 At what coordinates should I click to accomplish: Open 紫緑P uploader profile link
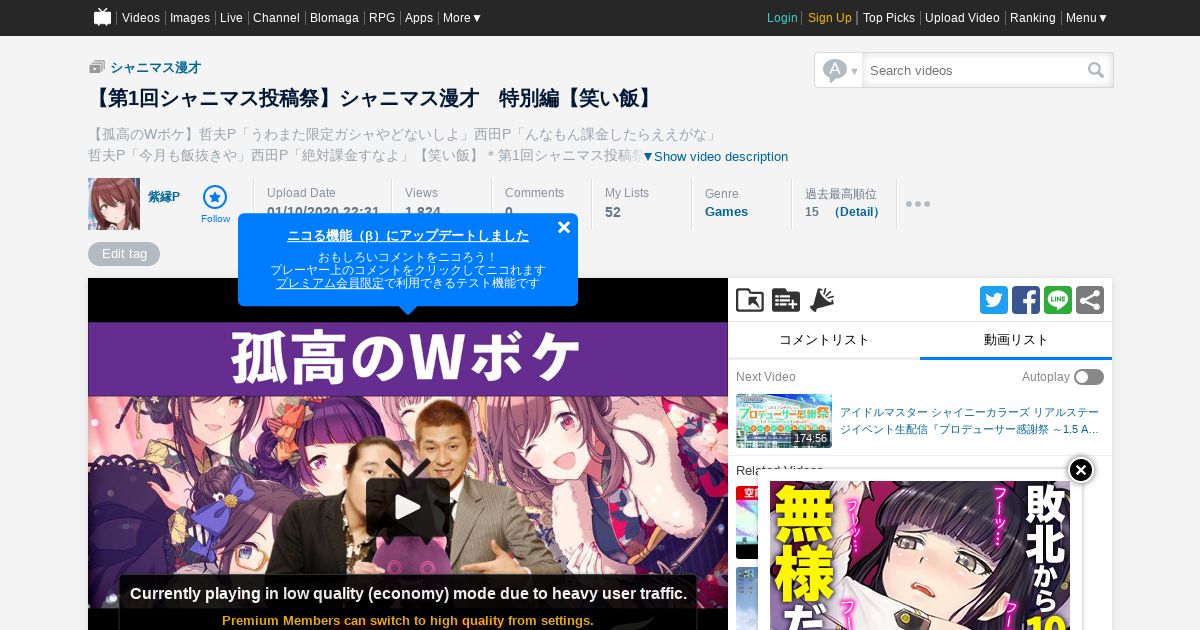(164, 197)
